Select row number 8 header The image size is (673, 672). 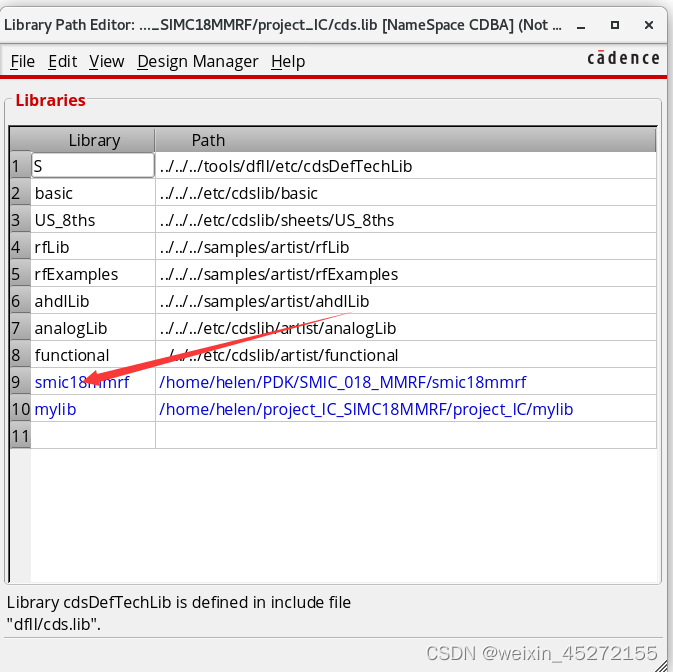click(15, 355)
